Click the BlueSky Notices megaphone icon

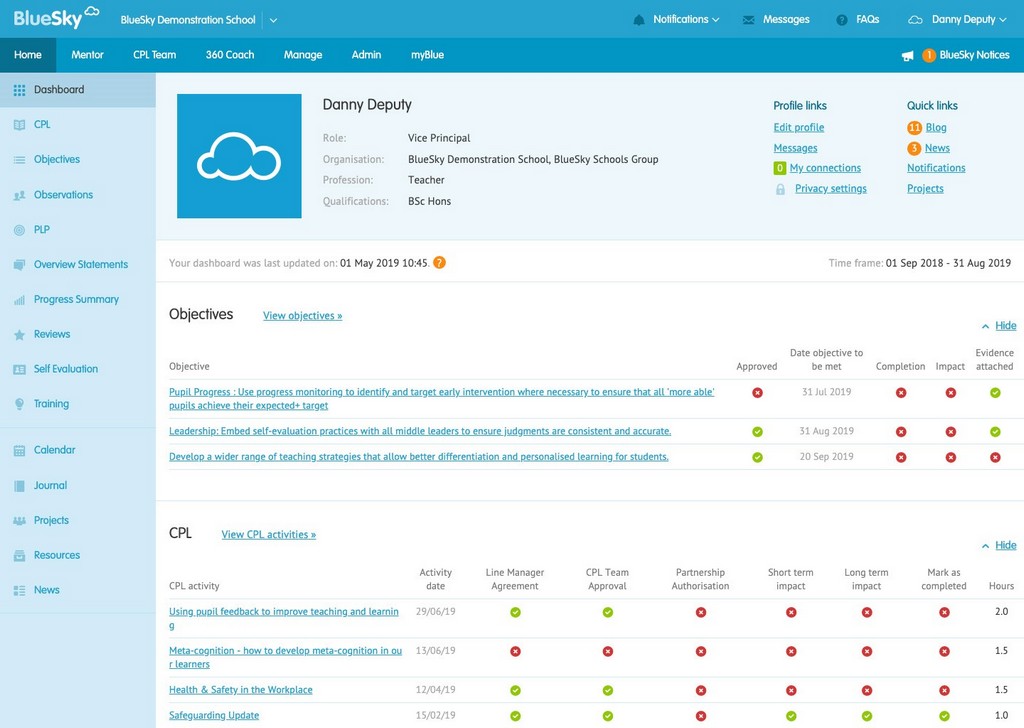tap(907, 55)
